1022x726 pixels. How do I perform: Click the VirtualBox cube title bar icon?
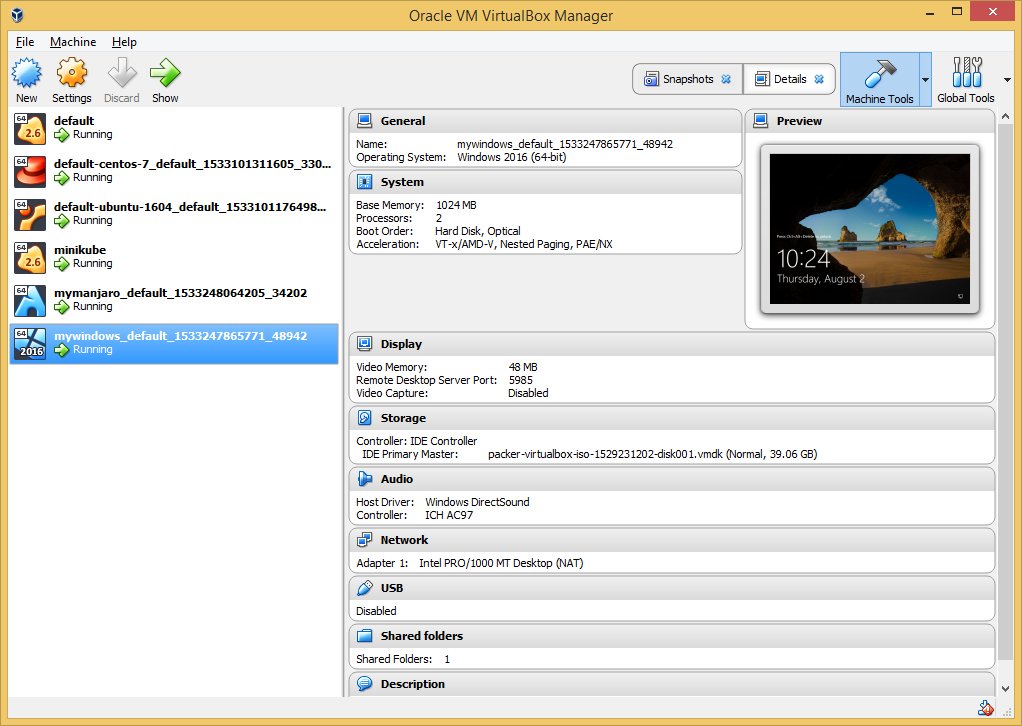click(18, 14)
